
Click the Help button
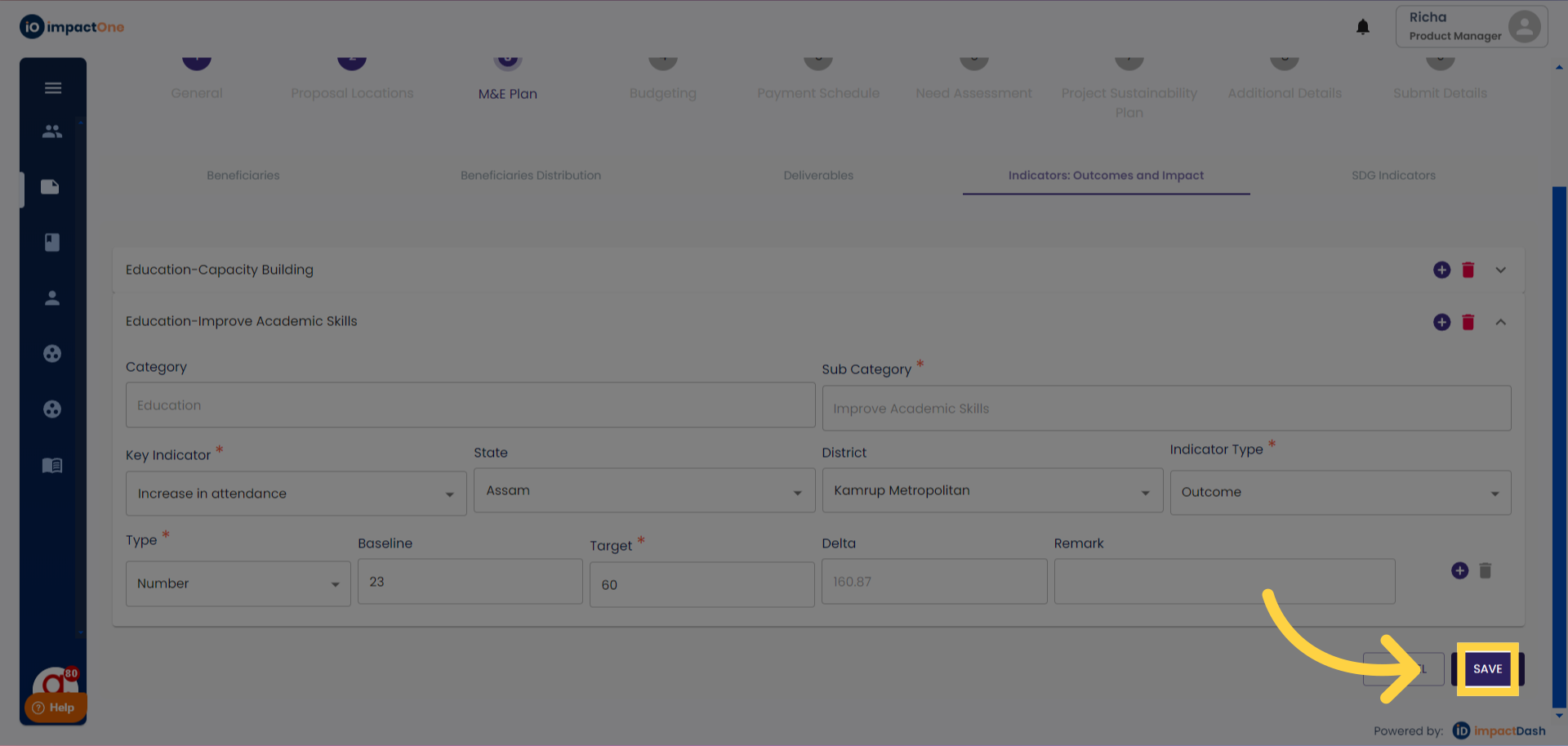tap(54, 708)
